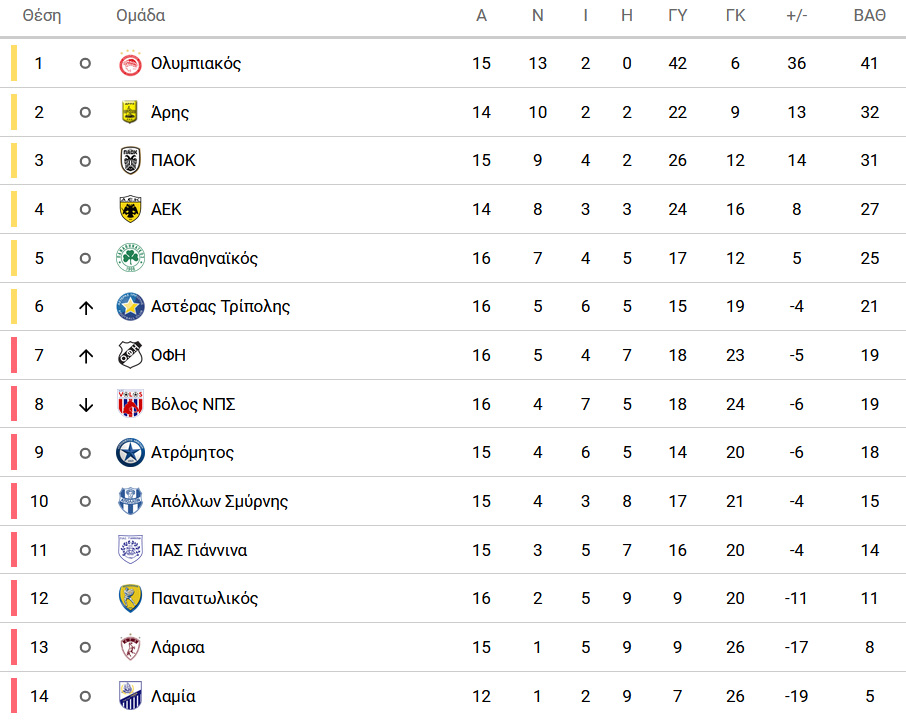Click the up arrow beside ΟΦΗ
906x723 pixels.
pyautogui.click(x=86, y=356)
